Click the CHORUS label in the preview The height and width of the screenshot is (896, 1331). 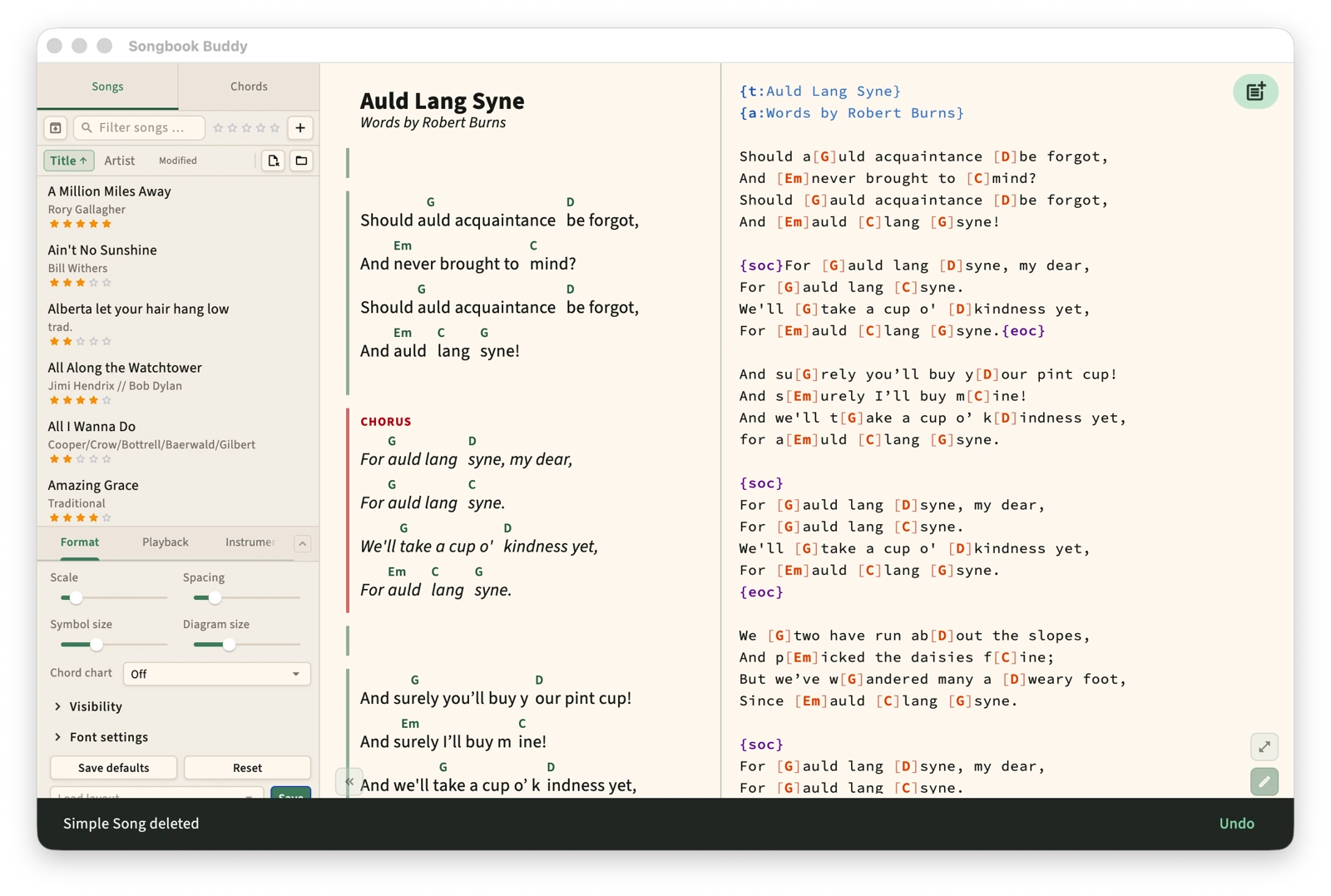385,422
